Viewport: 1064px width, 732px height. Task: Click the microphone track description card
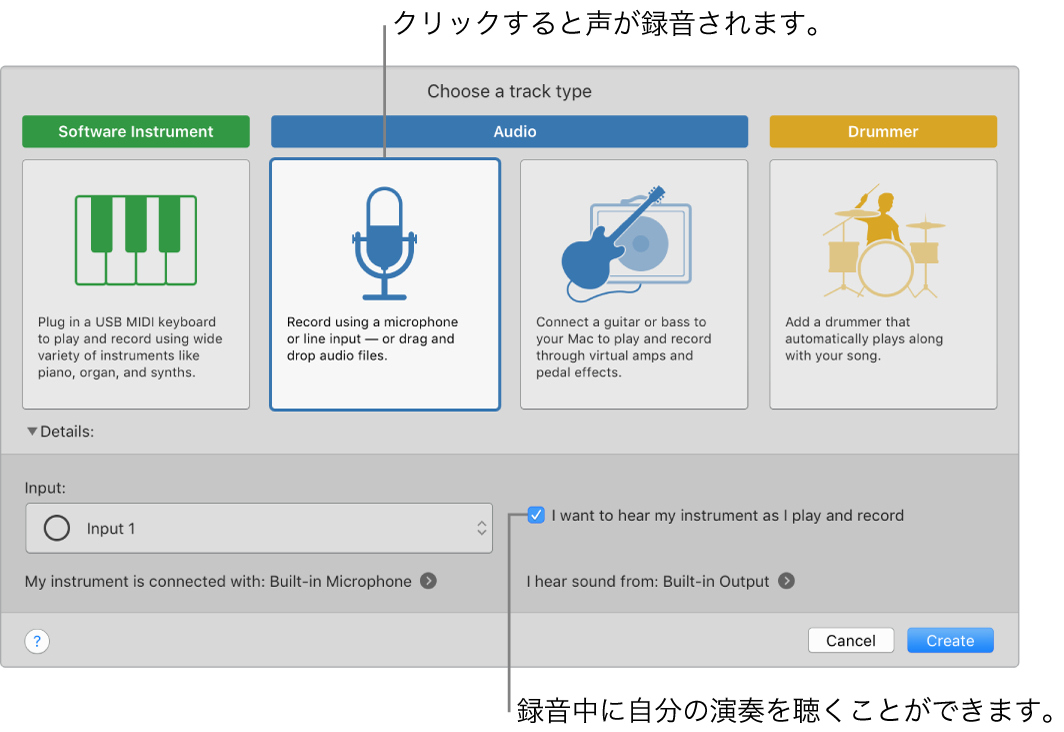384,283
